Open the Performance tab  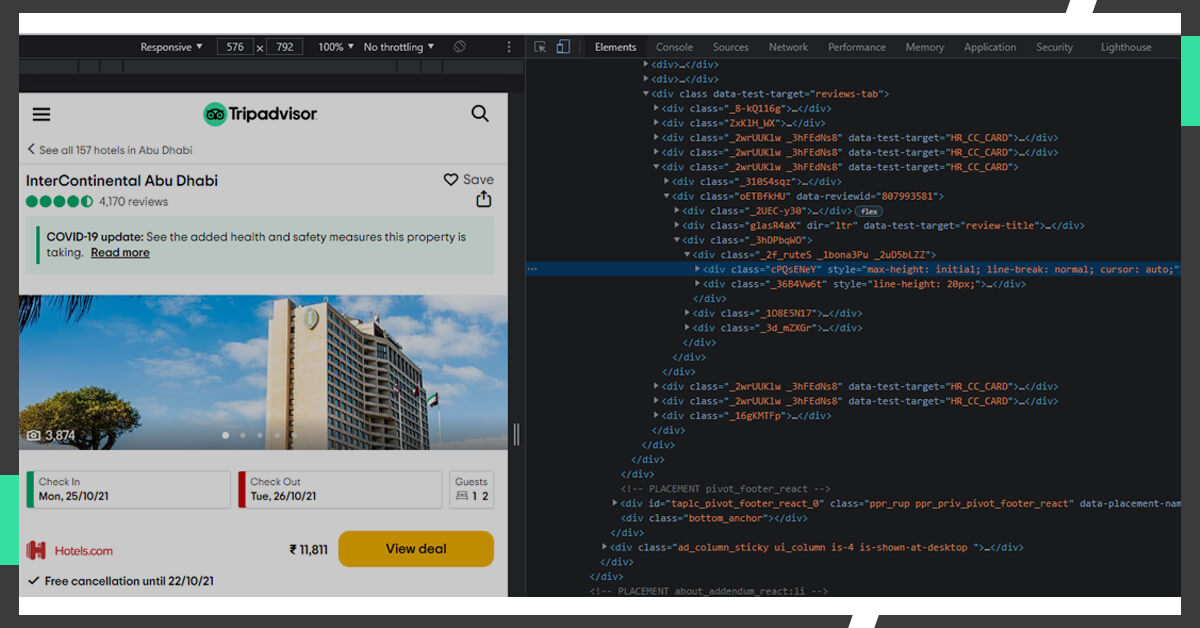[x=857, y=47]
